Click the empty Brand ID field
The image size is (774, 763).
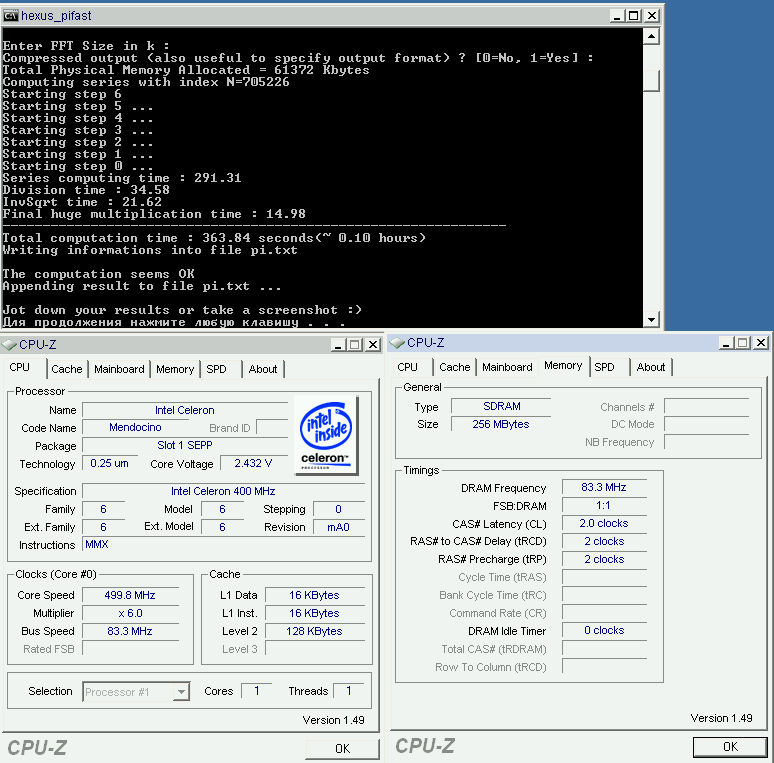point(272,427)
